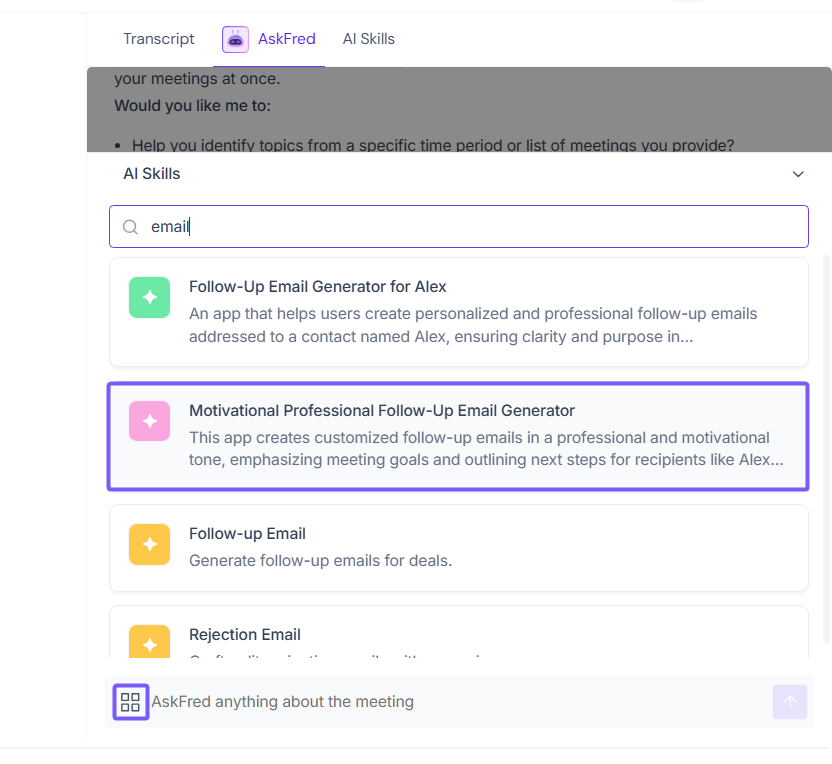Collapse the AI Skills panel chevron
Image resolution: width=832 pixels, height=764 pixels.
[x=798, y=174]
